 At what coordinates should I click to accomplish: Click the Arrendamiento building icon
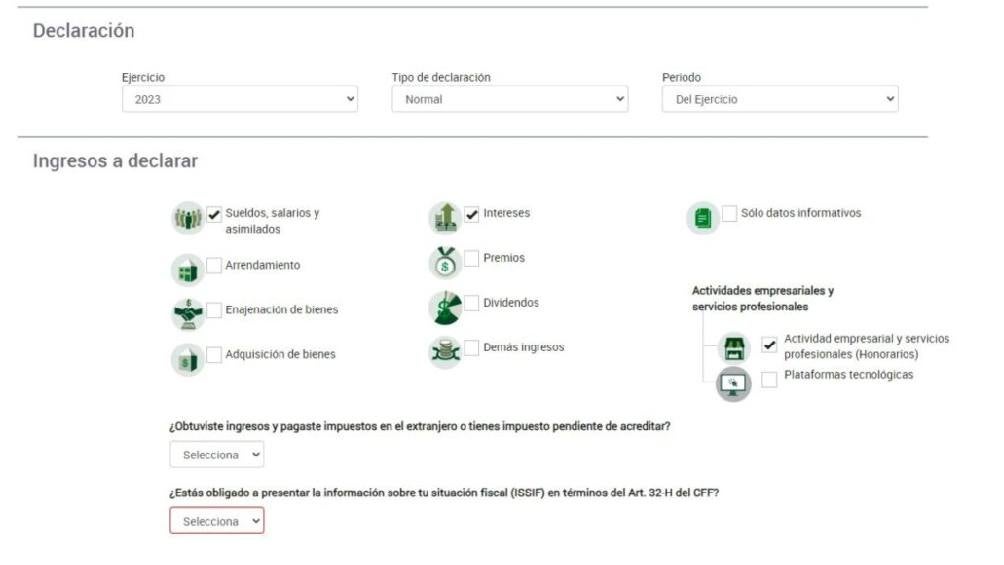pyautogui.click(x=187, y=269)
